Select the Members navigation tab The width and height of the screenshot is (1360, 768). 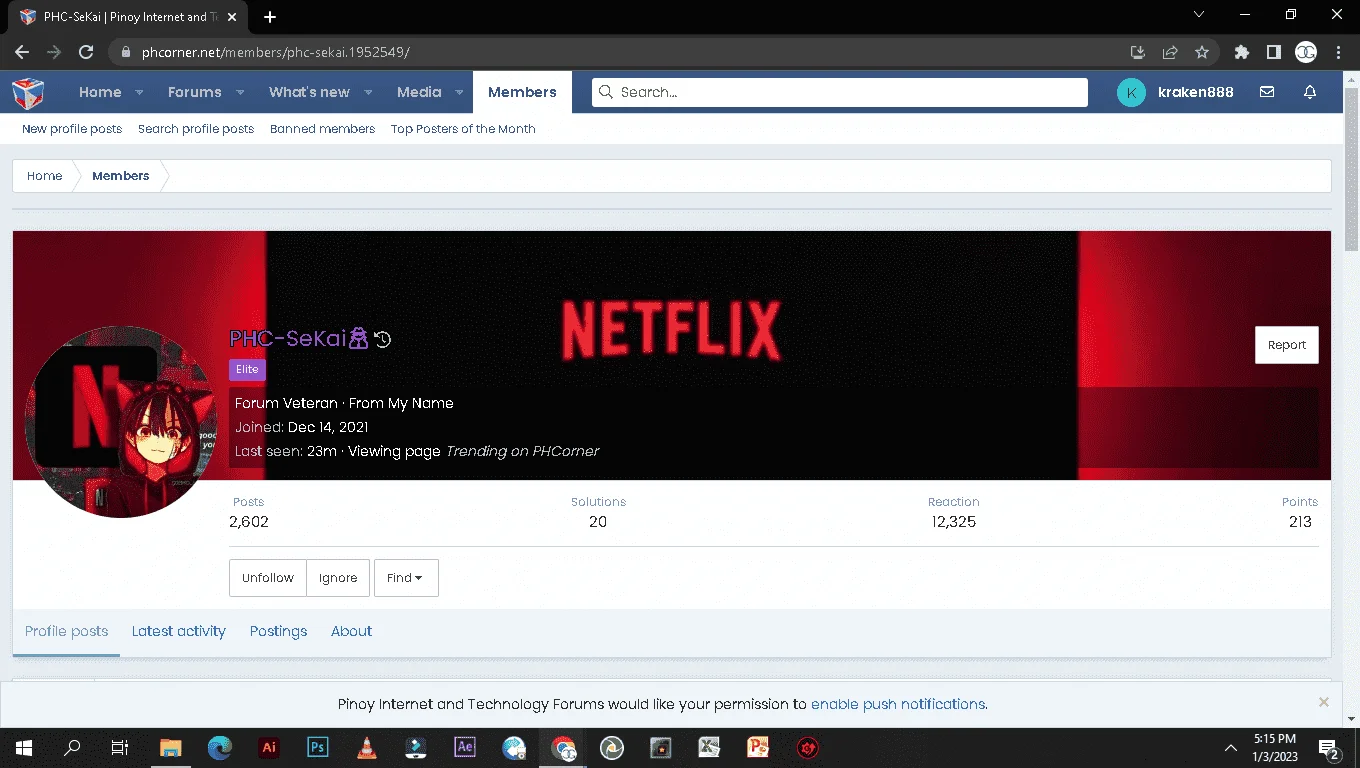[x=522, y=92]
